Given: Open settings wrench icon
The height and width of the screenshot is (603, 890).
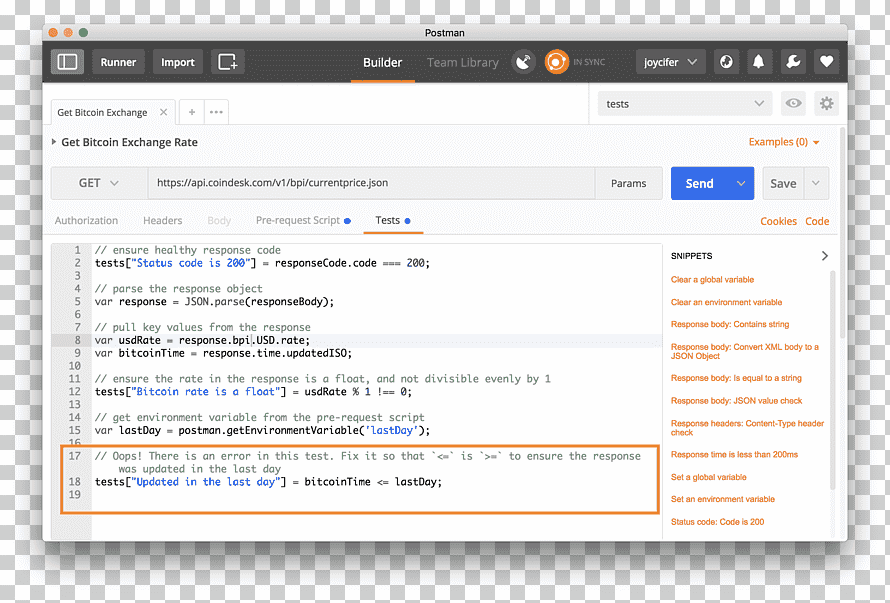Looking at the screenshot, I should [x=793, y=61].
